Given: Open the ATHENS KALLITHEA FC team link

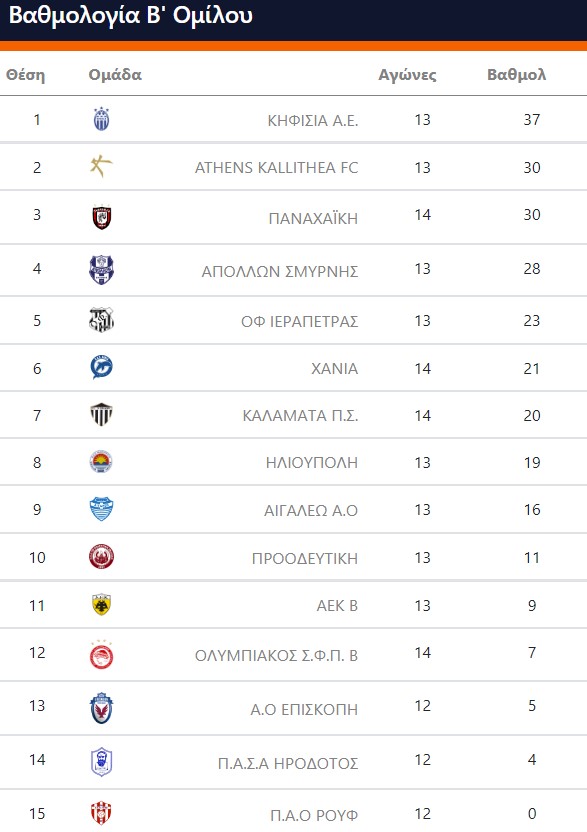Looking at the screenshot, I should (277, 168).
